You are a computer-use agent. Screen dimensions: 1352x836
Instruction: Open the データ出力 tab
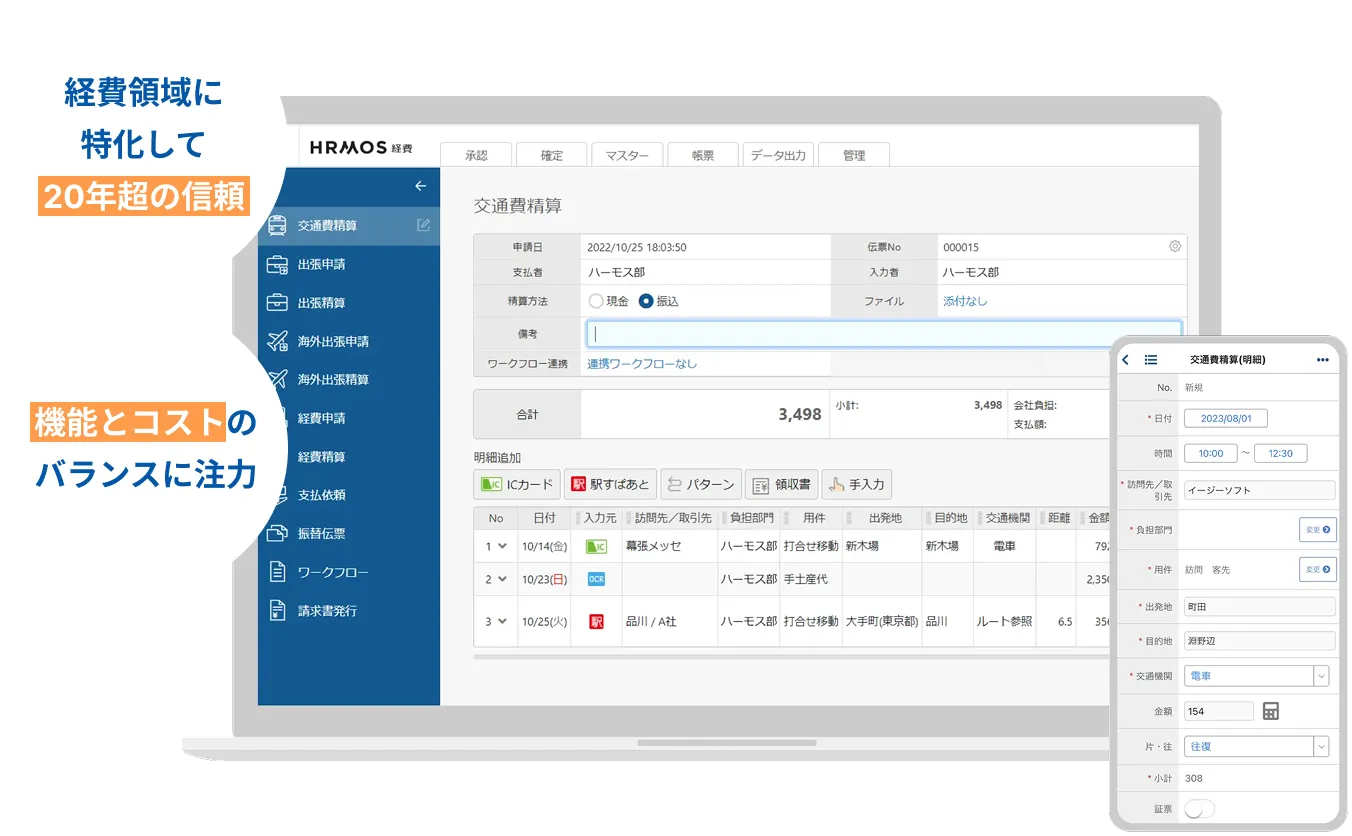[778, 155]
